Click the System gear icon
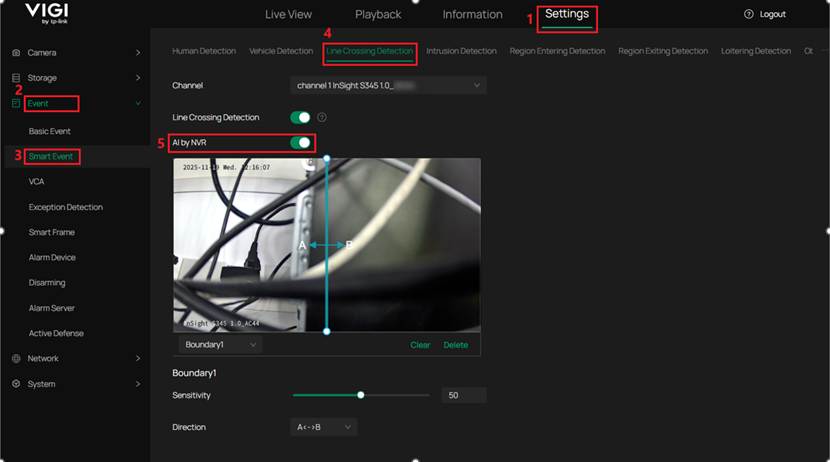This screenshot has height=462, width=830. [x=16, y=384]
